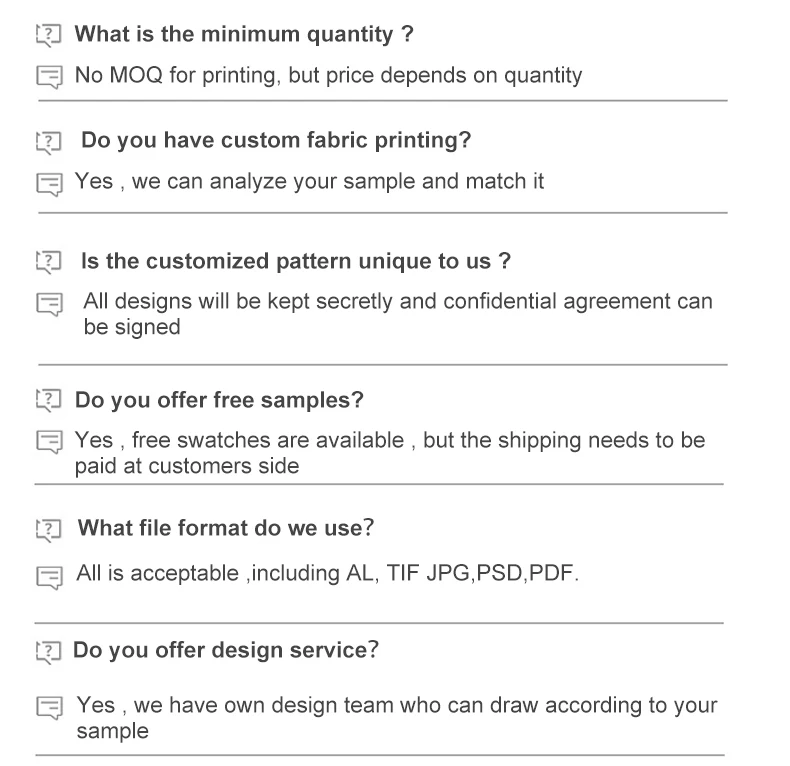Click question icon beside custom fabric printing
The image size is (790, 766).
point(48,142)
